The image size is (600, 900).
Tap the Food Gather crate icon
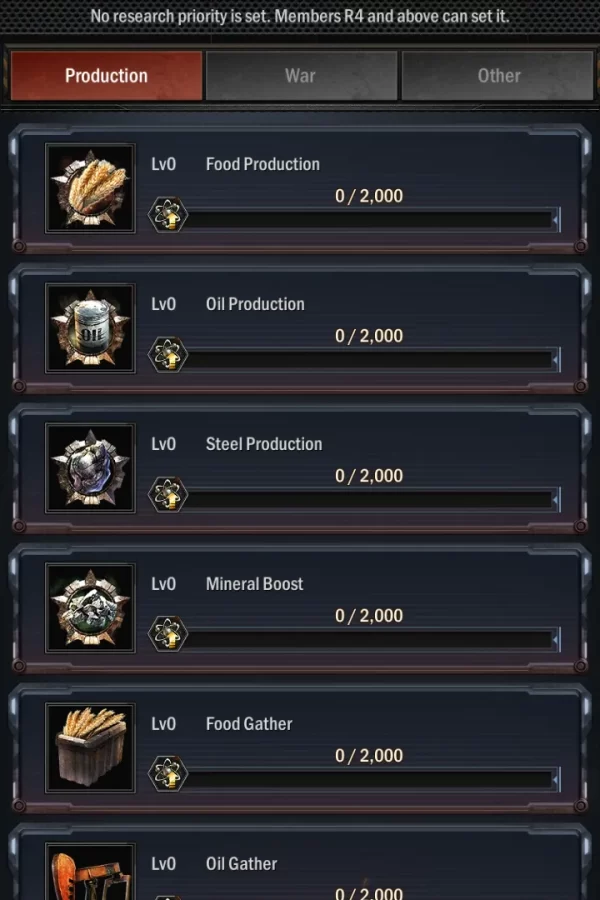90,748
